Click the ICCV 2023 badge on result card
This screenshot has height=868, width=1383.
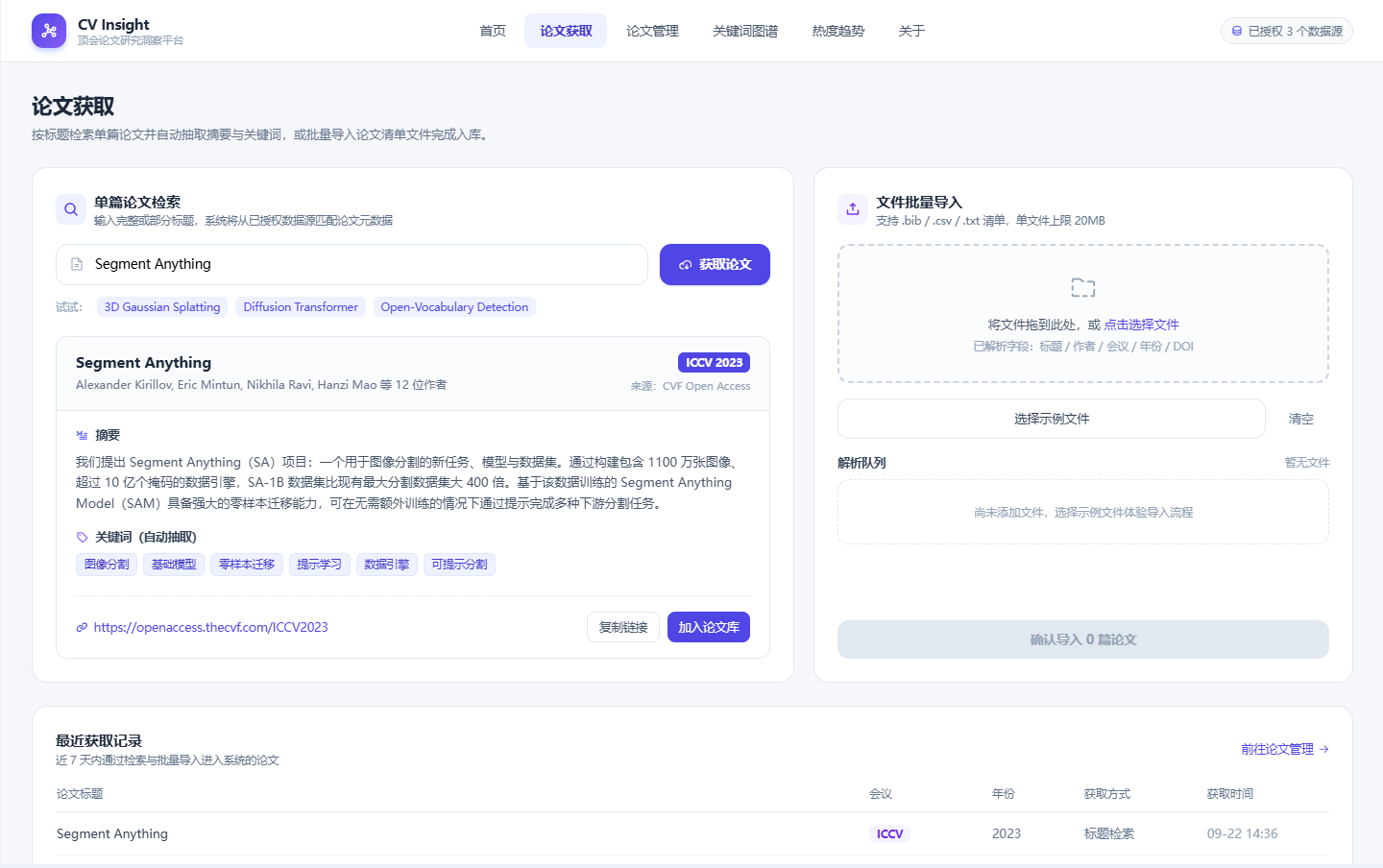click(714, 362)
